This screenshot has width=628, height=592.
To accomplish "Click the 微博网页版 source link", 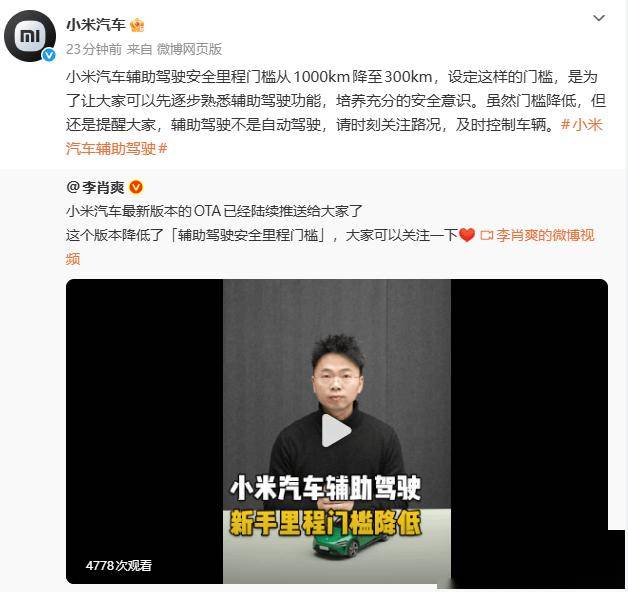I will [x=189, y=49].
